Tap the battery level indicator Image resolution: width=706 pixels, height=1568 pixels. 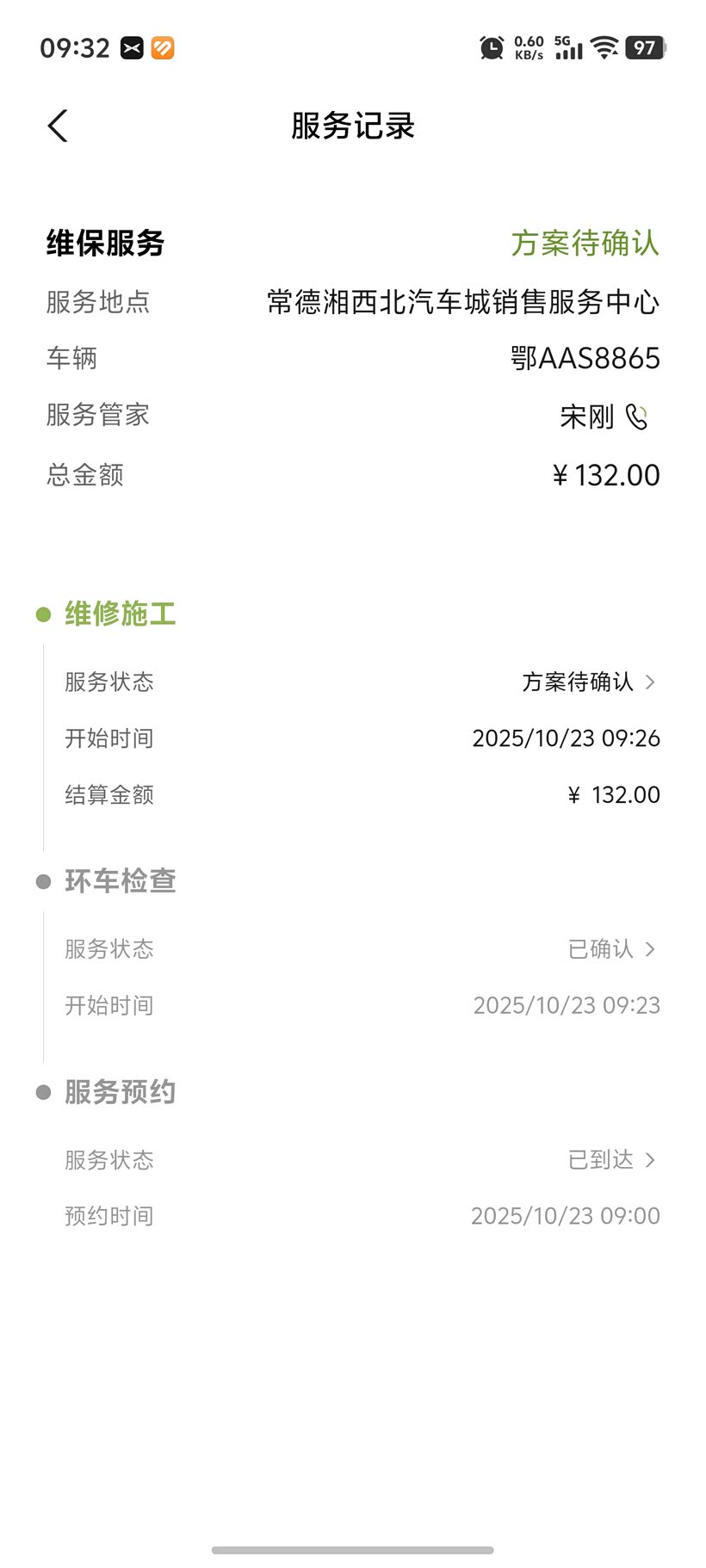click(x=645, y=48)
